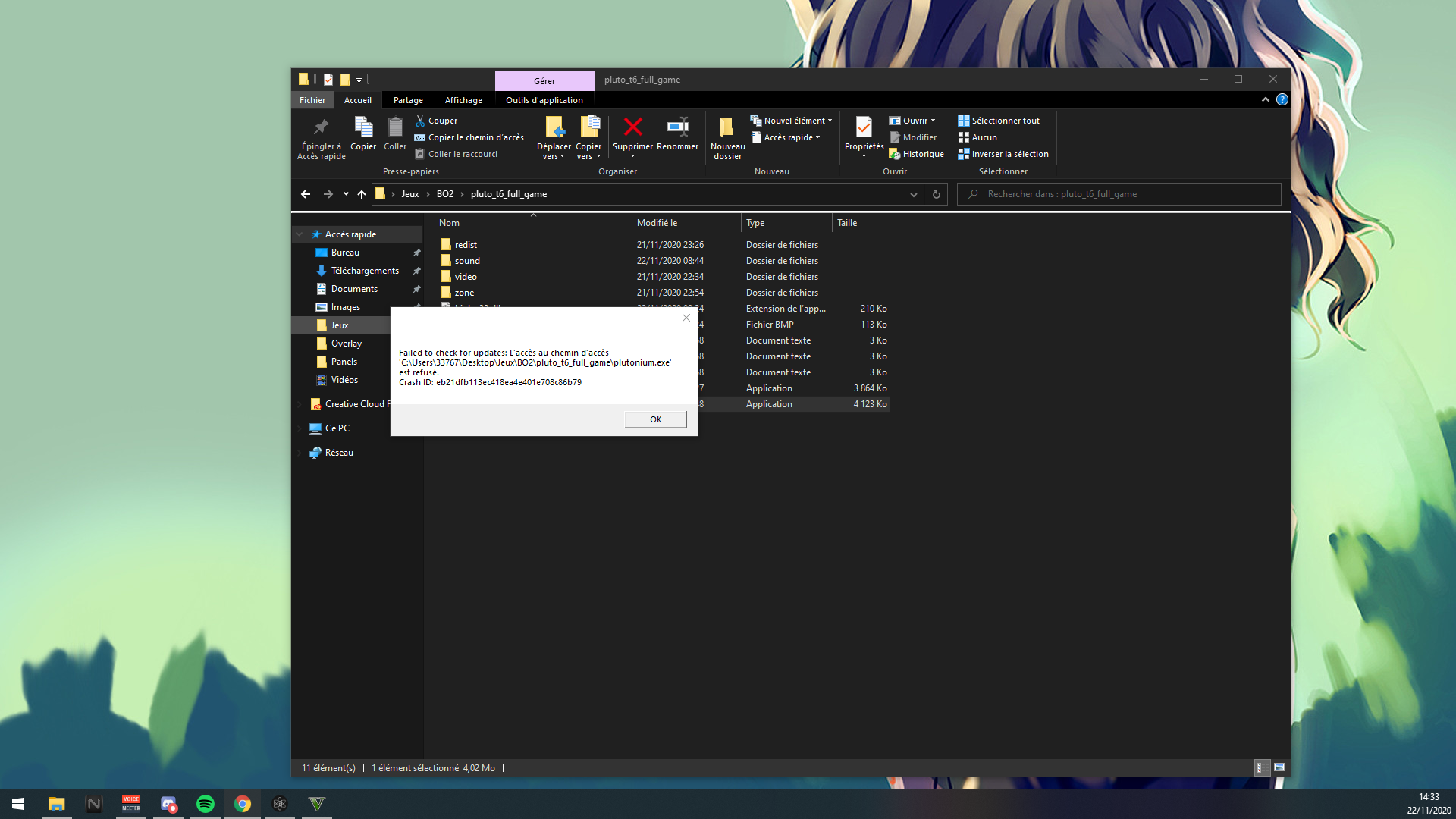Open Spotify from the taskbar

coord(206,804)
